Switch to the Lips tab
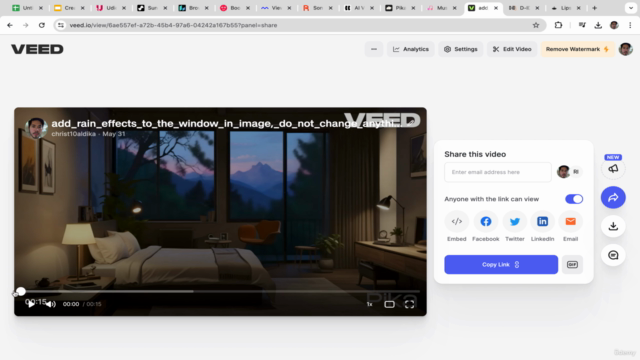This screenshot has height=360, width=640. pyautogui.click(x=566, y=8)
